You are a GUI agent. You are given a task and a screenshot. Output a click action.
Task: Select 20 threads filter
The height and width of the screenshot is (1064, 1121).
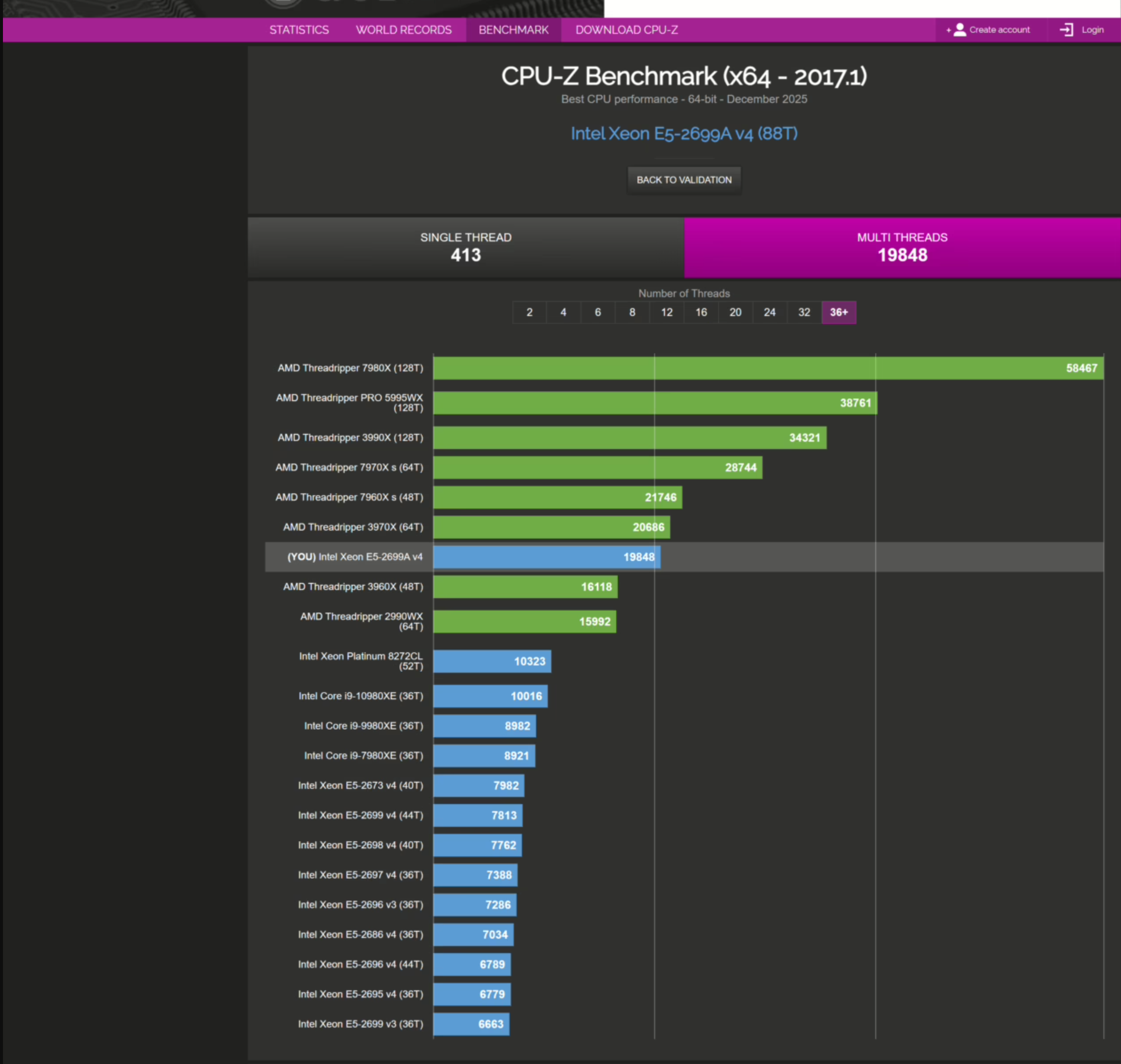tap(735, 312)
